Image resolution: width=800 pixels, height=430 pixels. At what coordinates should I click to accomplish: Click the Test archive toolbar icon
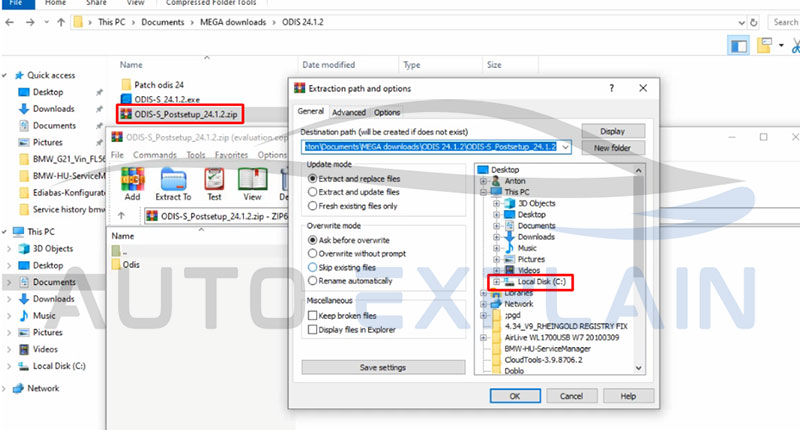pyautogui.click(x=214, y=184)
